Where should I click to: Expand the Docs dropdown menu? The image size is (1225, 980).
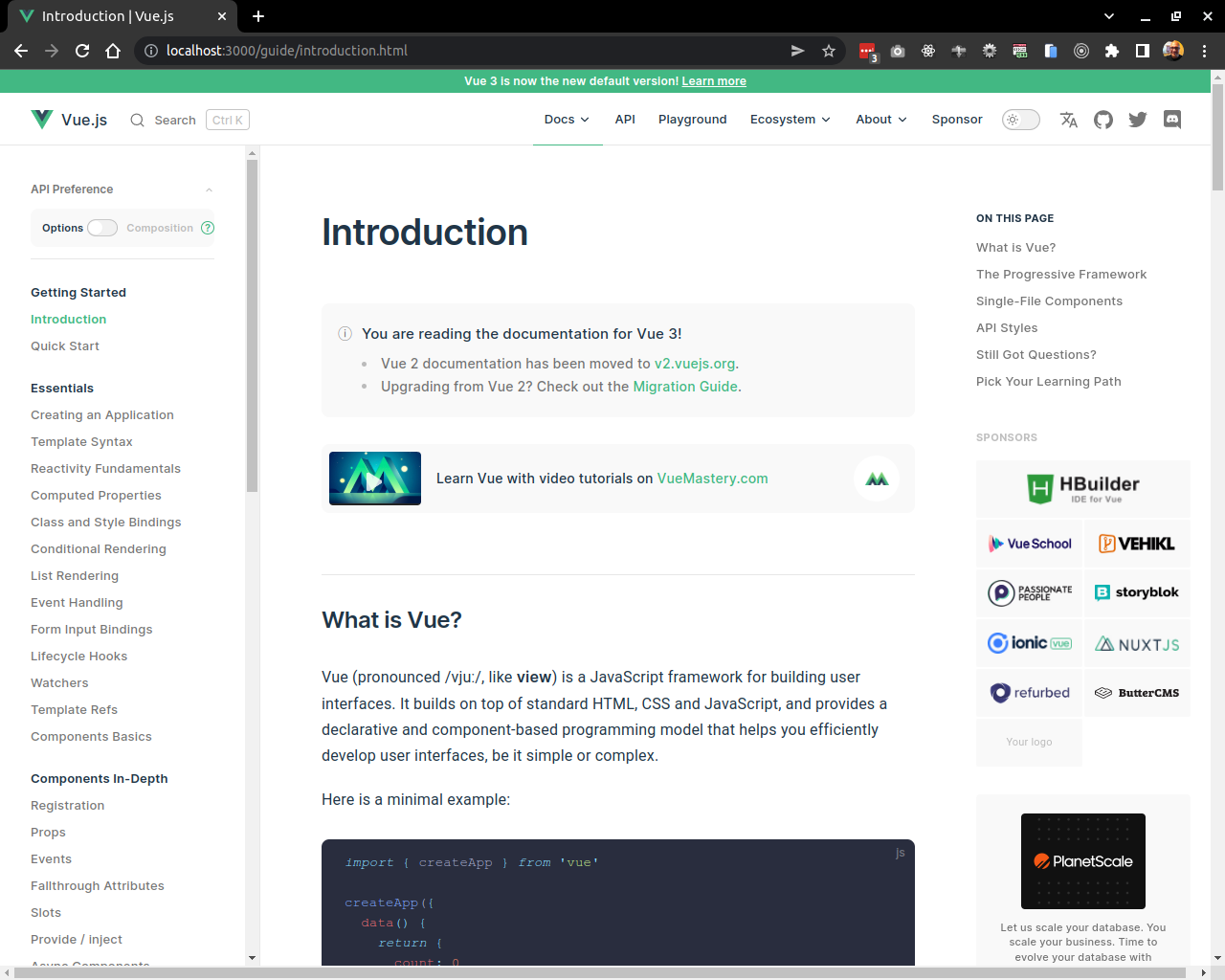click(x=567, y=120)
